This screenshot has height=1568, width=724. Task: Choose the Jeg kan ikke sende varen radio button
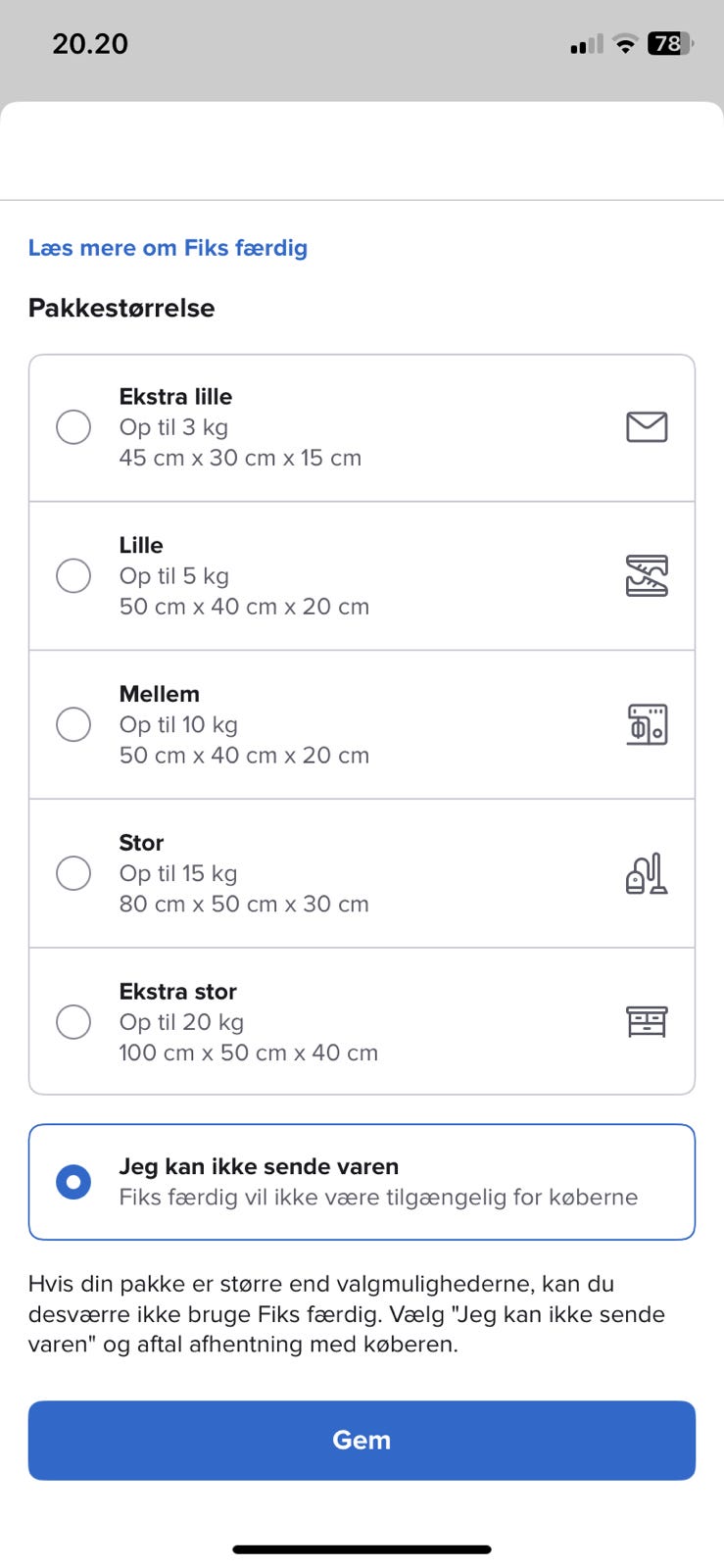(x=73, y=1182)
